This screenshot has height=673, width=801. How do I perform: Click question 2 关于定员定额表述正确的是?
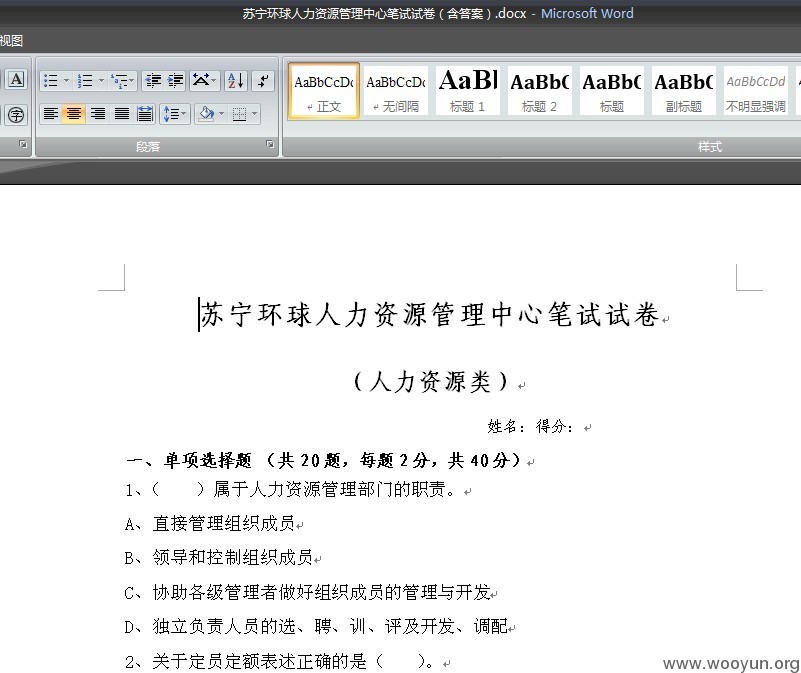tap(260, 661)
